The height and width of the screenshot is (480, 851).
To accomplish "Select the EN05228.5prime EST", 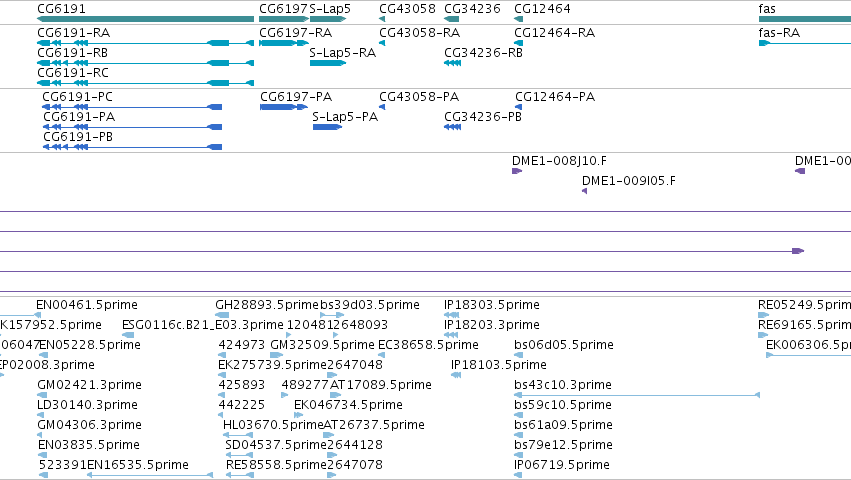I will 43,355.
